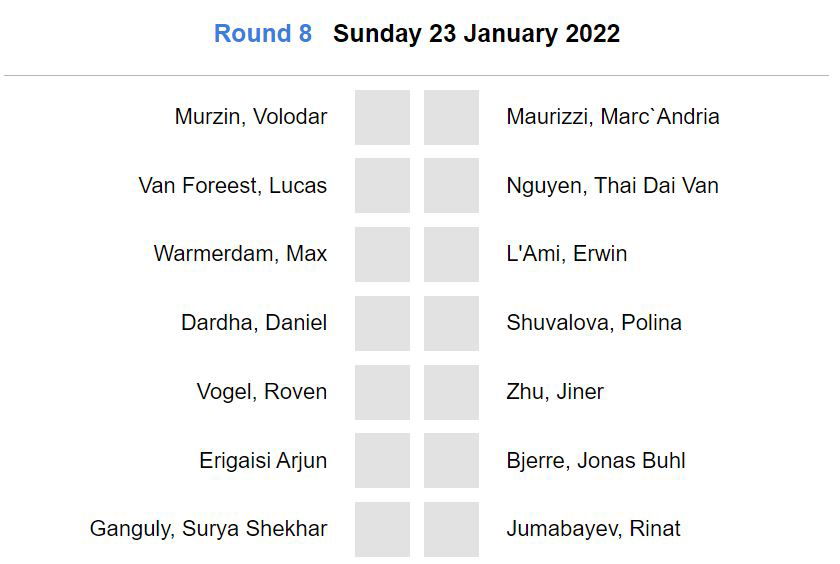Open Bjerre, Jonas Buhl player entry
The height and width of the screenshot is (564, 840).
596,460
